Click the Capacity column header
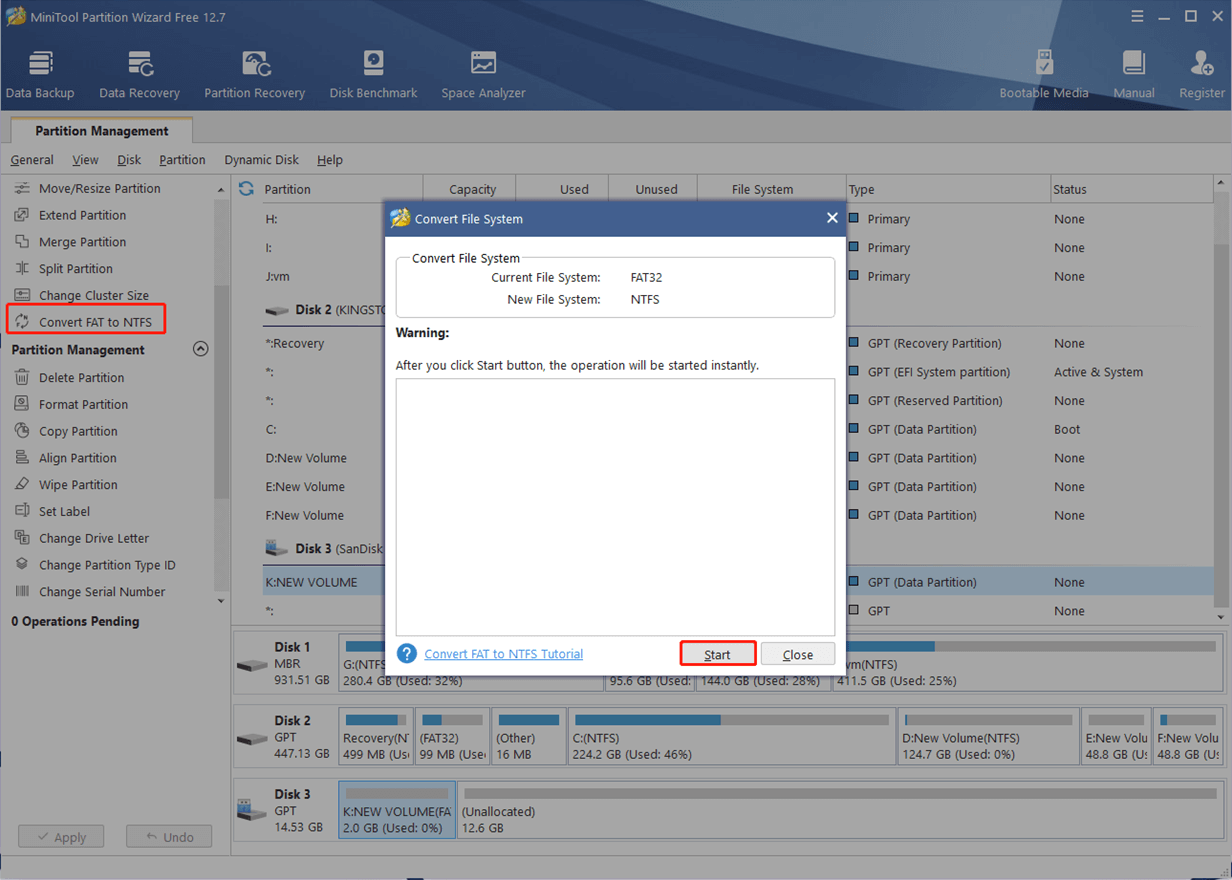The image size is (1232, 880). (x=472, y=189)
